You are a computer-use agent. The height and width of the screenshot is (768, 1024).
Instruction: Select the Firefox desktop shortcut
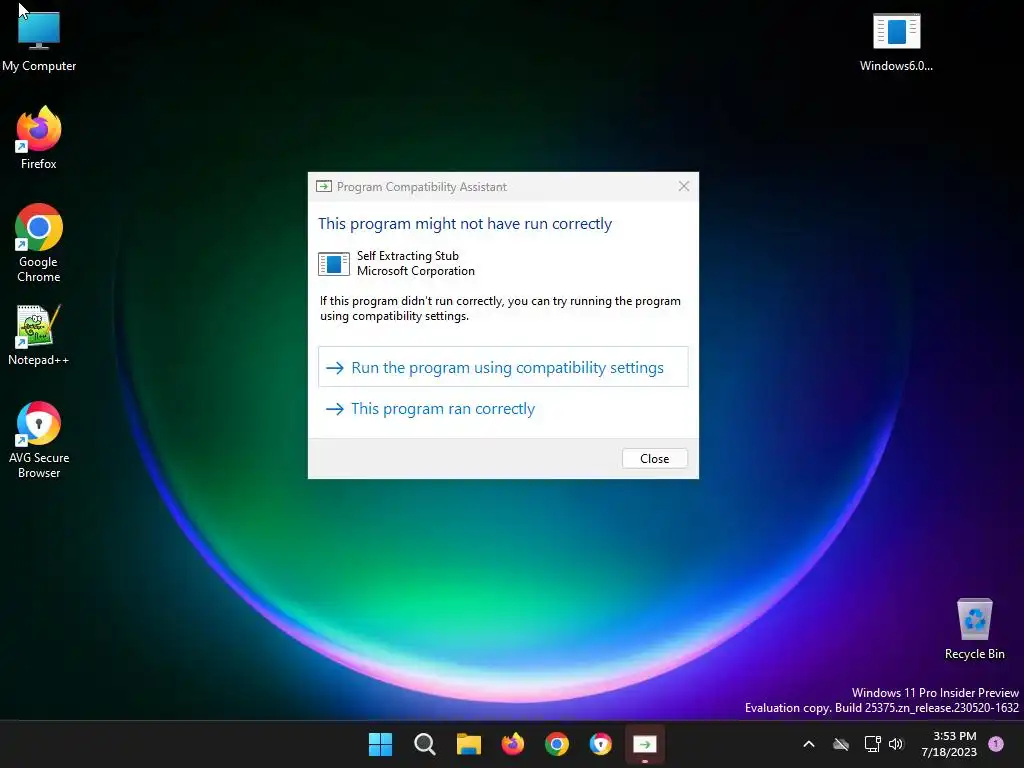tap(39, 138)
